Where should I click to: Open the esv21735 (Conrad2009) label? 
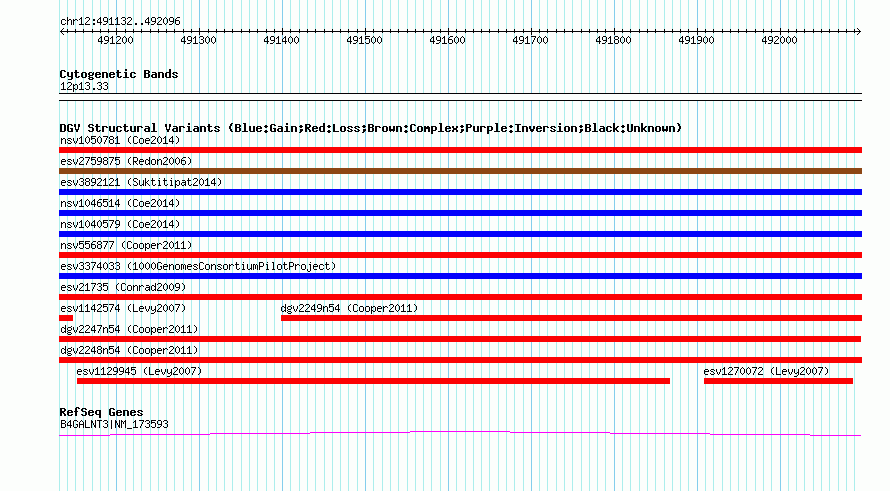click(x=123, y=287)
